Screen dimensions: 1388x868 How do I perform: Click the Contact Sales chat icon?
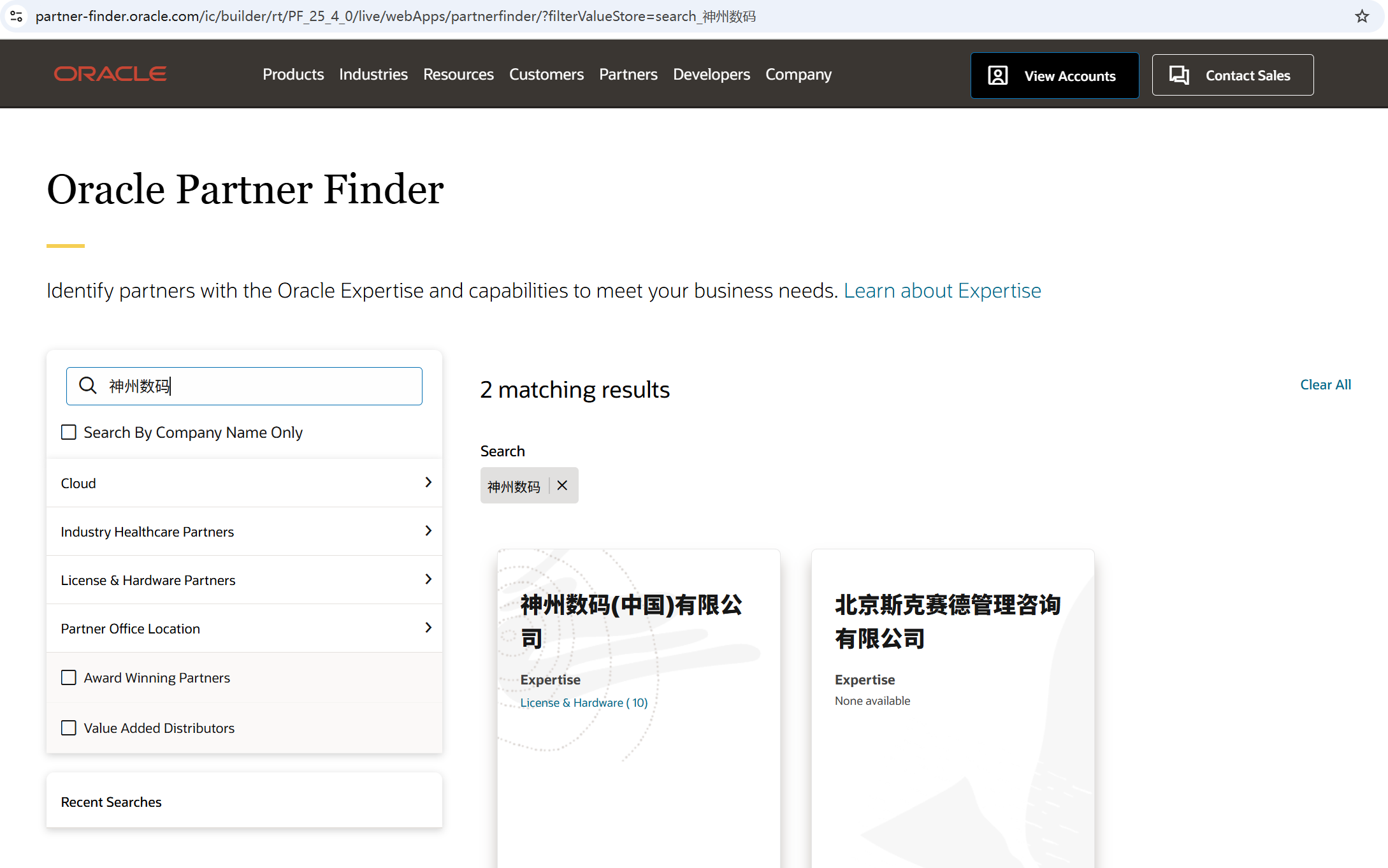tap(1178, 75)
